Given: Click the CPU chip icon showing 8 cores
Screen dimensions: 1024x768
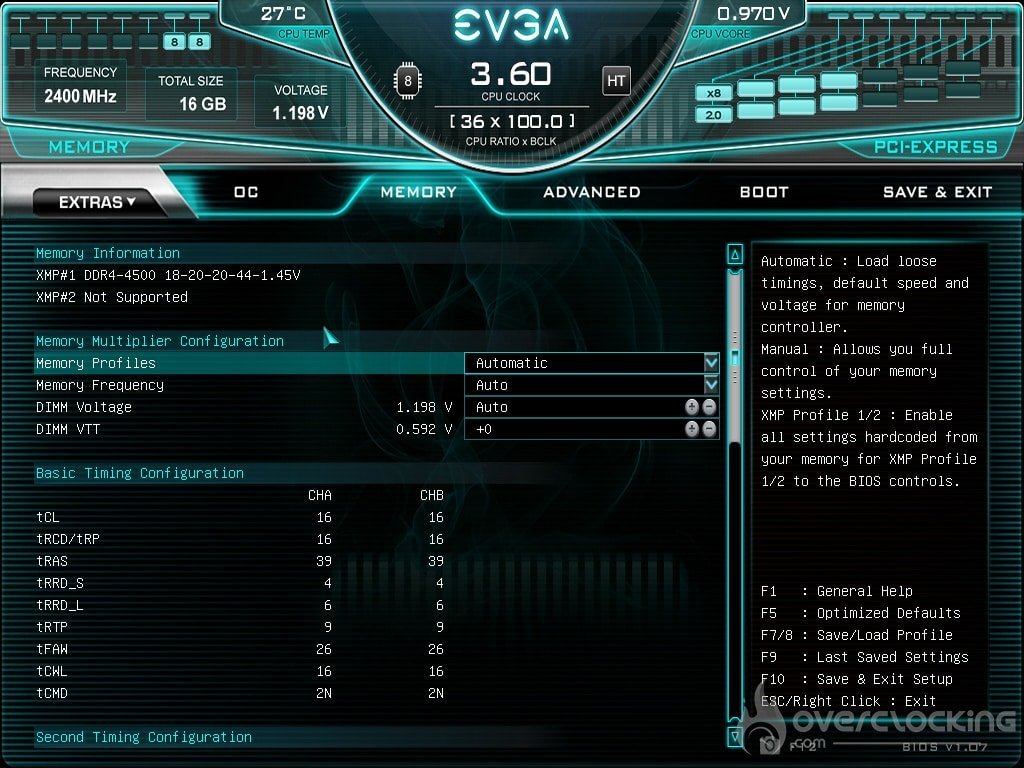Looking at the screenshot, I should pyautogui.click(x=408, y=81).
